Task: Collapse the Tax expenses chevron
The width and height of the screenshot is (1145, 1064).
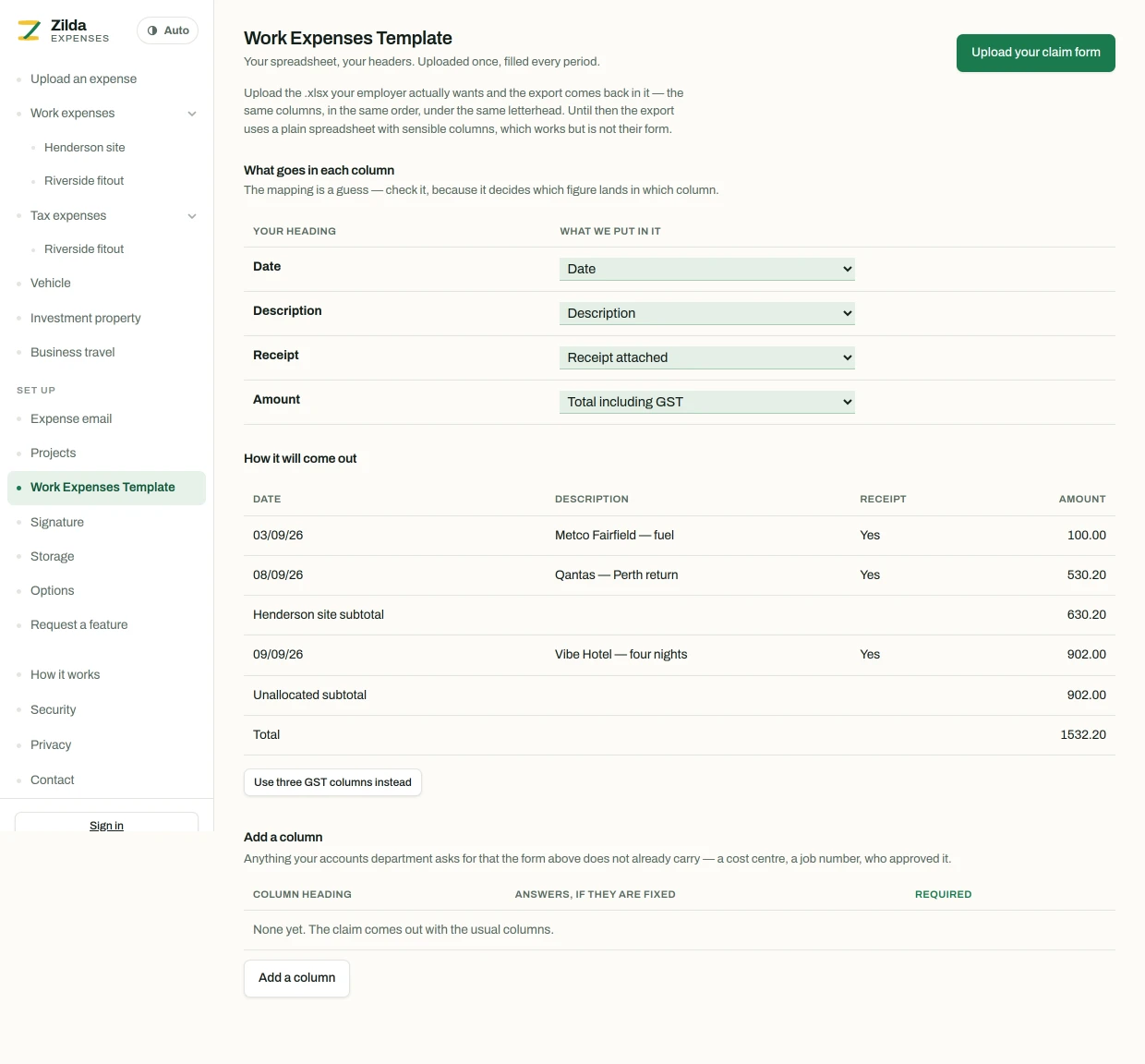Action: click(192, 216)
